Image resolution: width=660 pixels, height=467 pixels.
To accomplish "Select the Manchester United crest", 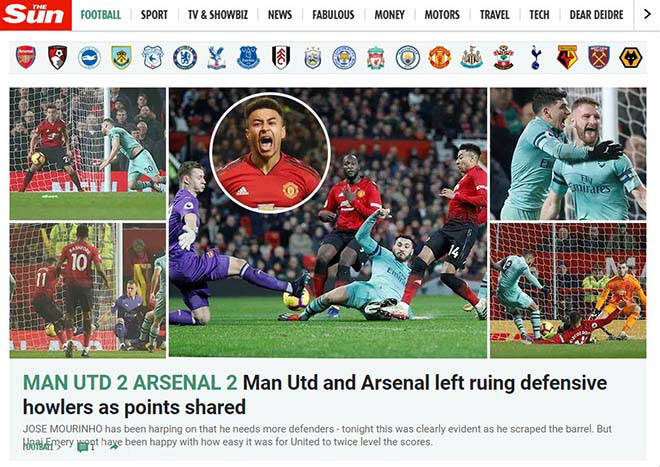I will tap(439, 58).
